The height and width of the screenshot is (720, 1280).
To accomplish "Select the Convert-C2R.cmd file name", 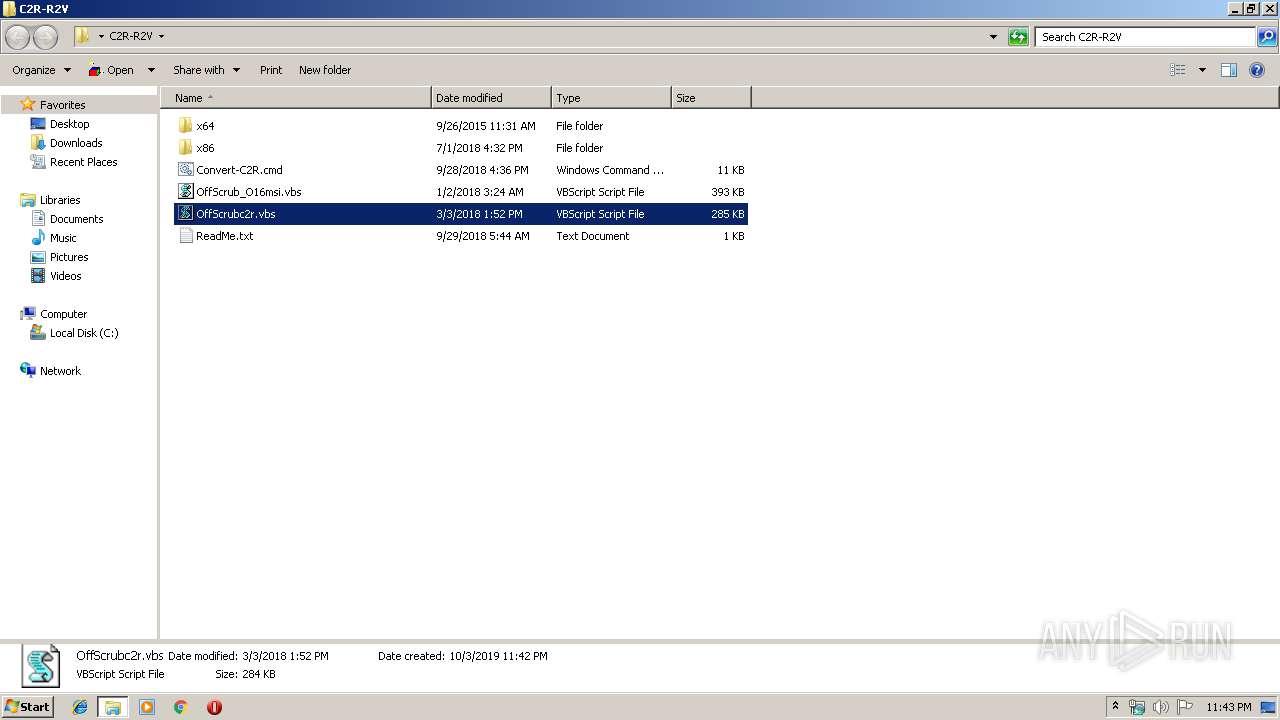I will [239, 170].
